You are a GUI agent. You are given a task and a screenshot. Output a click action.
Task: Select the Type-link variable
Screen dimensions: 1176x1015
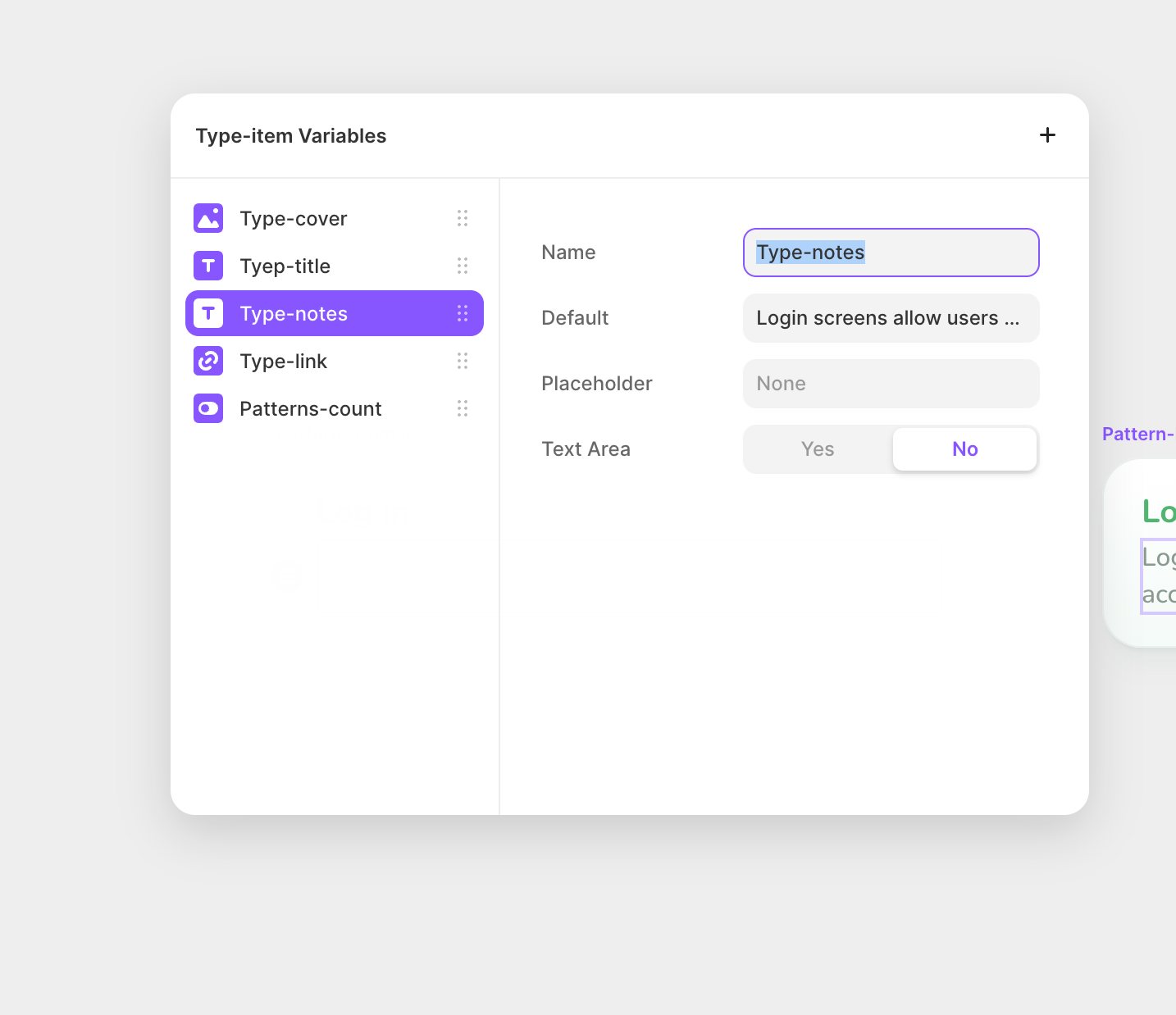[335, 361]
